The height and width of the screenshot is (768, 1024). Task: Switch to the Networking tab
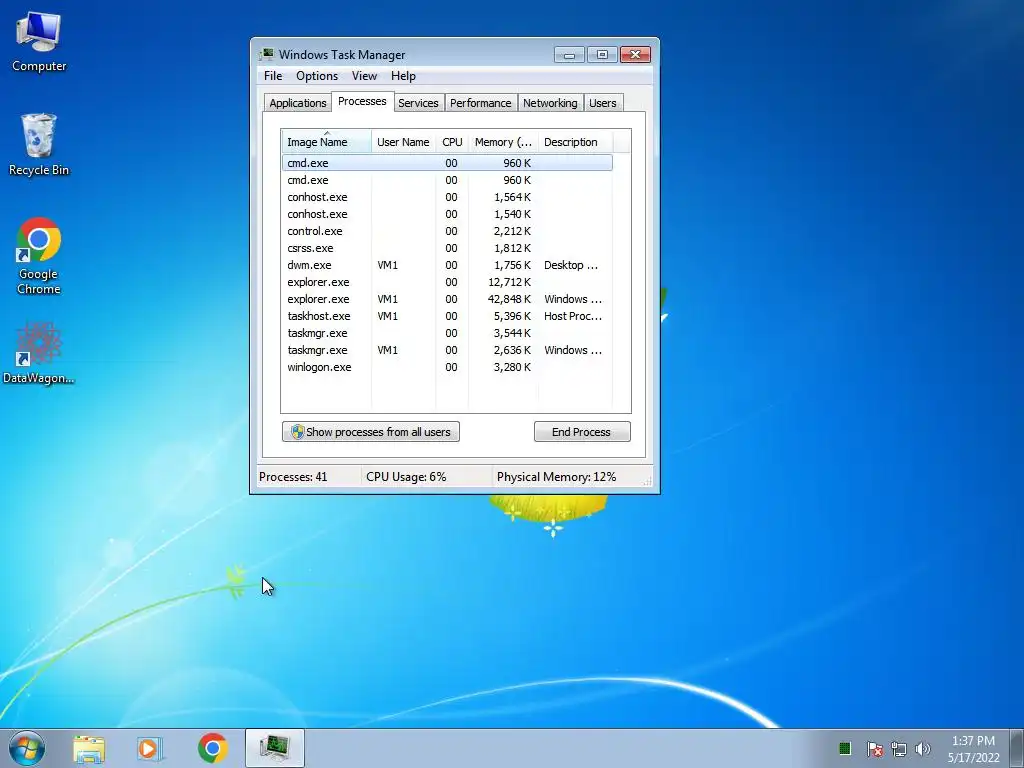click(x=550, y=103)
